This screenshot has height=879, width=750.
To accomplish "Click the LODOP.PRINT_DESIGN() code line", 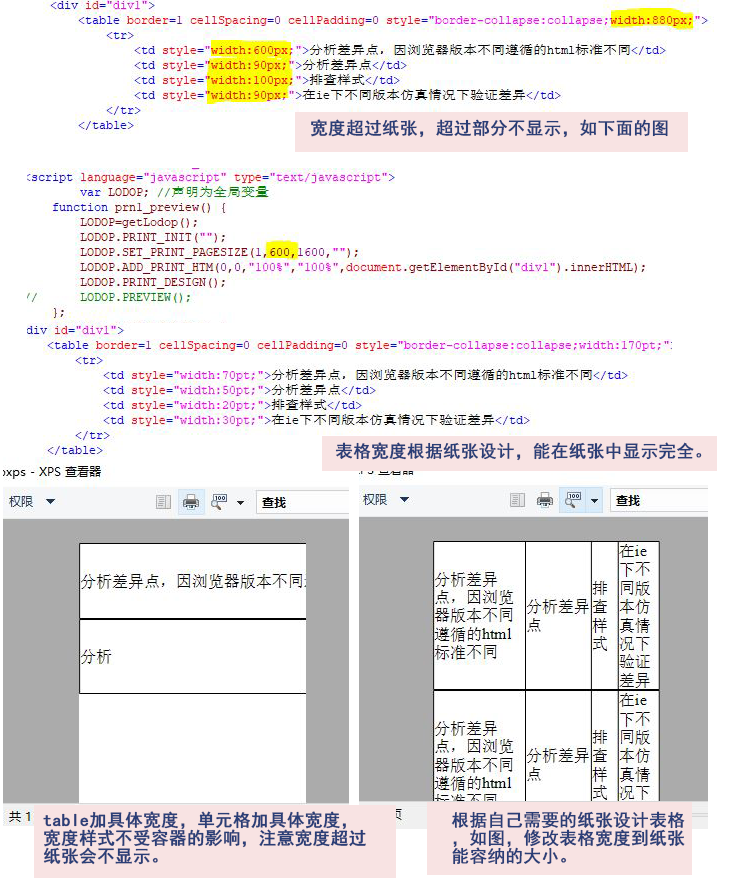I will [152, 282].
